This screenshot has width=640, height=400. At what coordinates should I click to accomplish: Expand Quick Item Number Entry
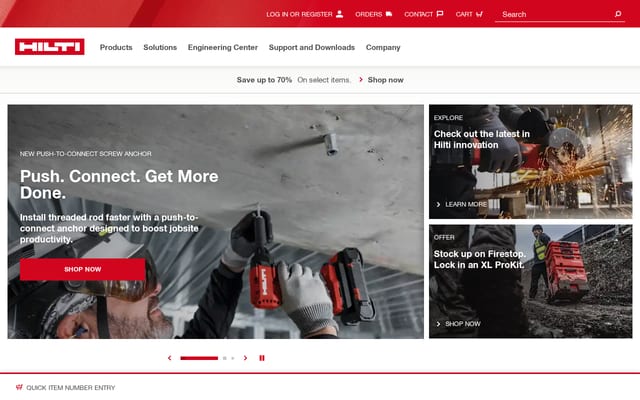point(70,387)
